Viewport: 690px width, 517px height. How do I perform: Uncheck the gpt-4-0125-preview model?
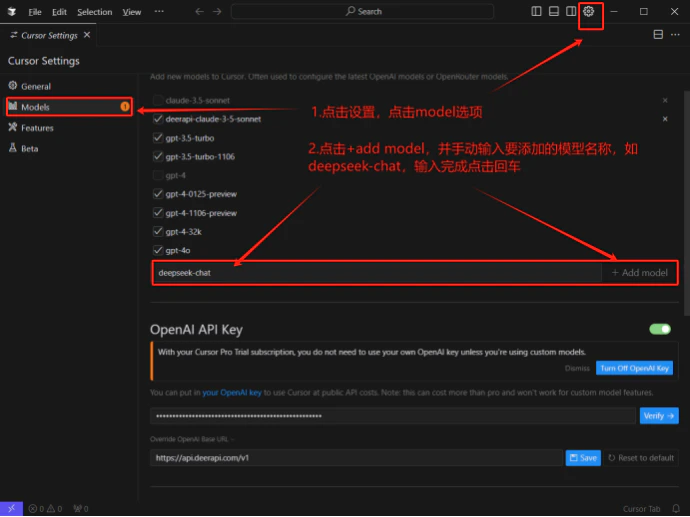158,194
